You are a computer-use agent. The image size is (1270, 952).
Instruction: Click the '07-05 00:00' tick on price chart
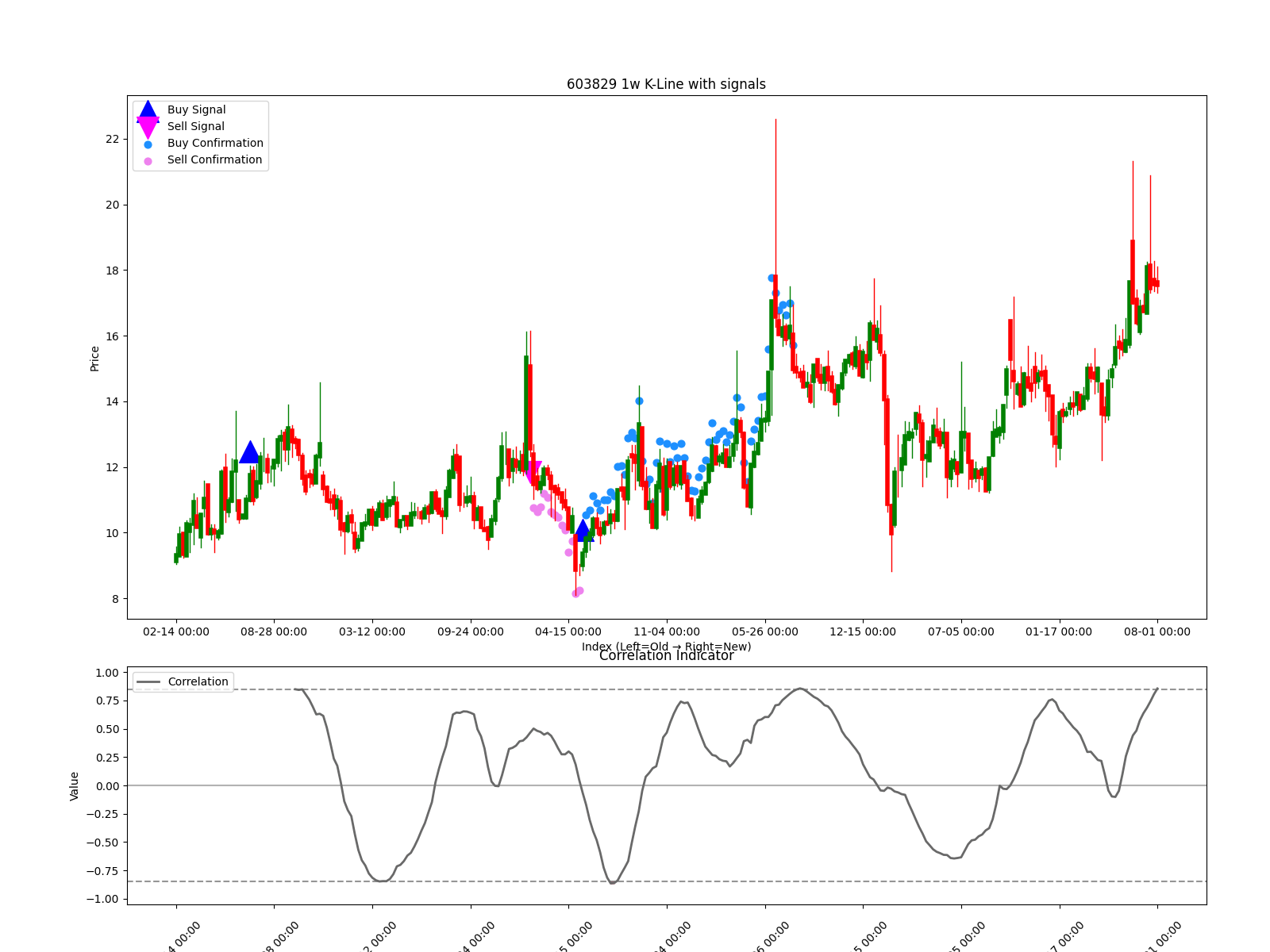[x=961, y=631]
